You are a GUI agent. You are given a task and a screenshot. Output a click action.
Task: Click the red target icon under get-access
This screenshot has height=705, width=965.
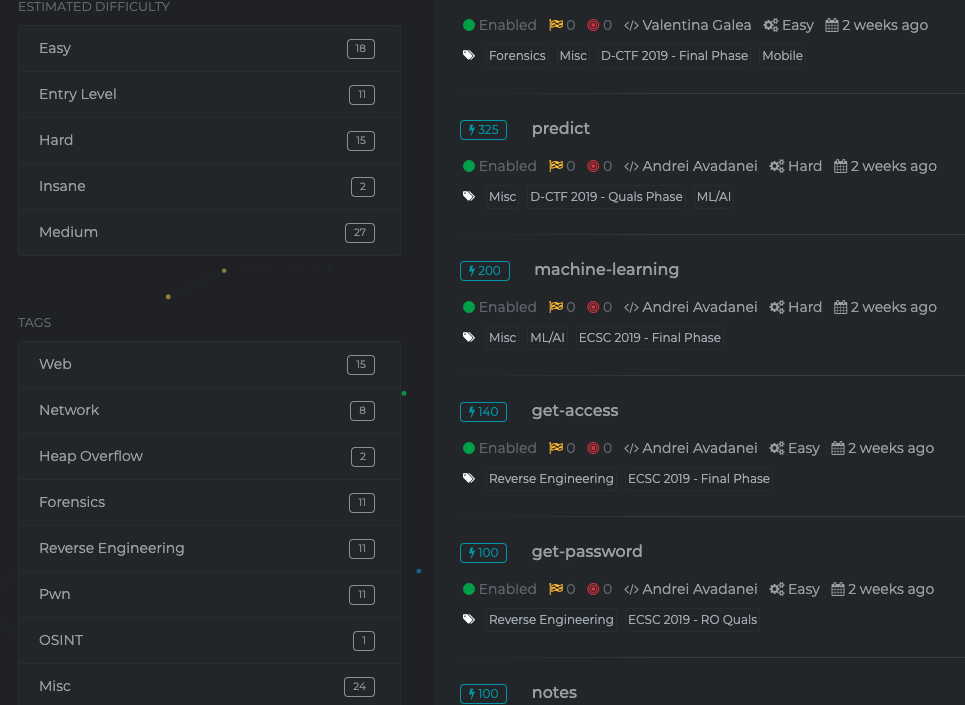click(593, 448)
